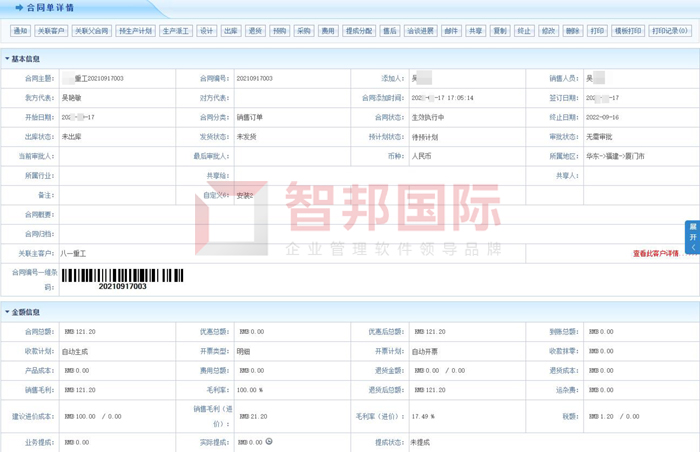This screenshot has height=452, width=700.
Task: Click the 自动开票 value
Action: (x=425, y=352)
